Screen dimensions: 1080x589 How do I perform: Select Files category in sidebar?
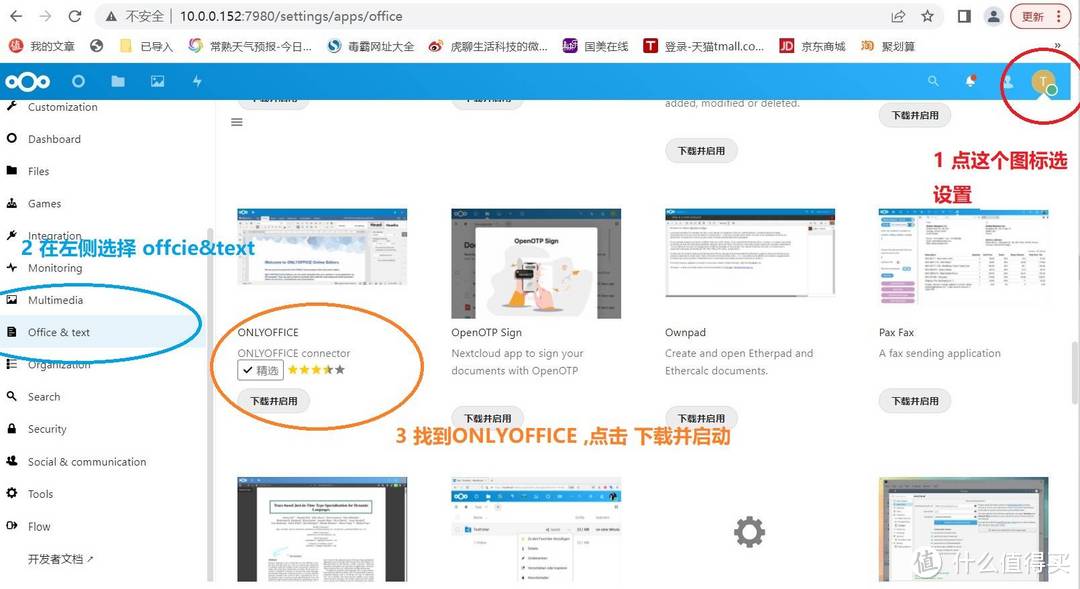(39, 172)
